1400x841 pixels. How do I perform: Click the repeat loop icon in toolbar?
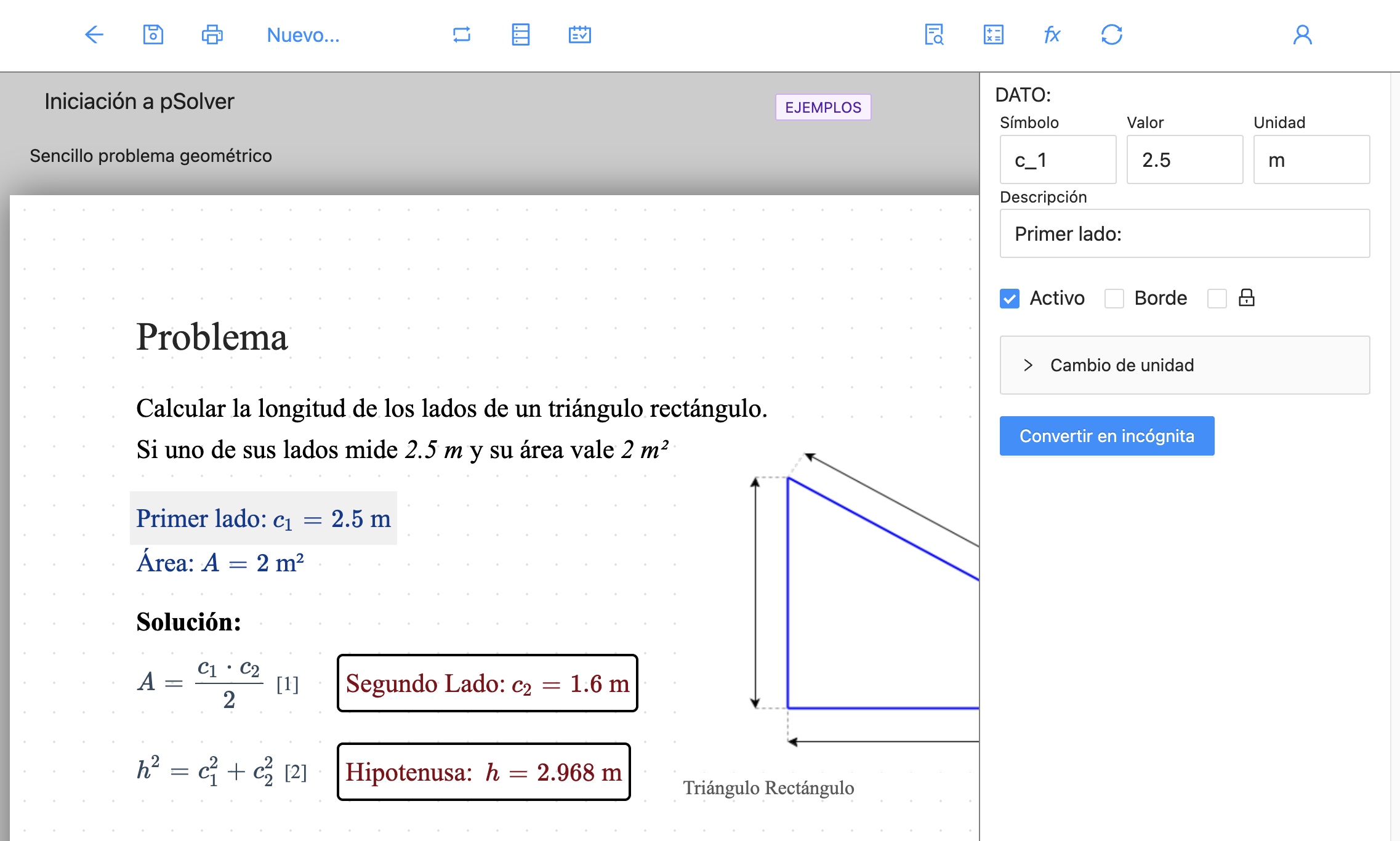[x=462, y=34]
